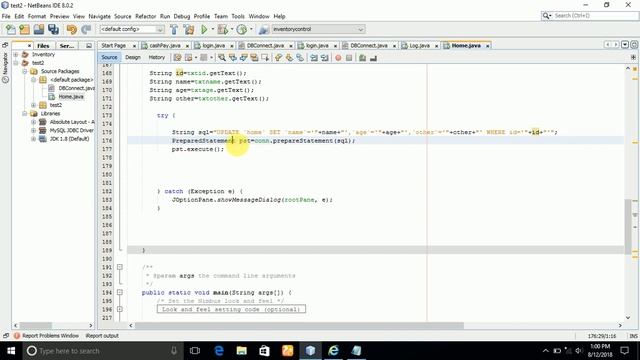Click the Debug Project toolbar icon
This screenshot has width=640, height=360.
point(223,29)
